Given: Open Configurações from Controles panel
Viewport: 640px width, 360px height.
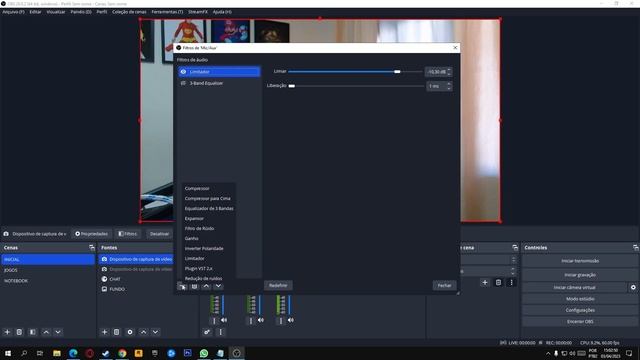Looking at the screenshot, I should (580, 310).
